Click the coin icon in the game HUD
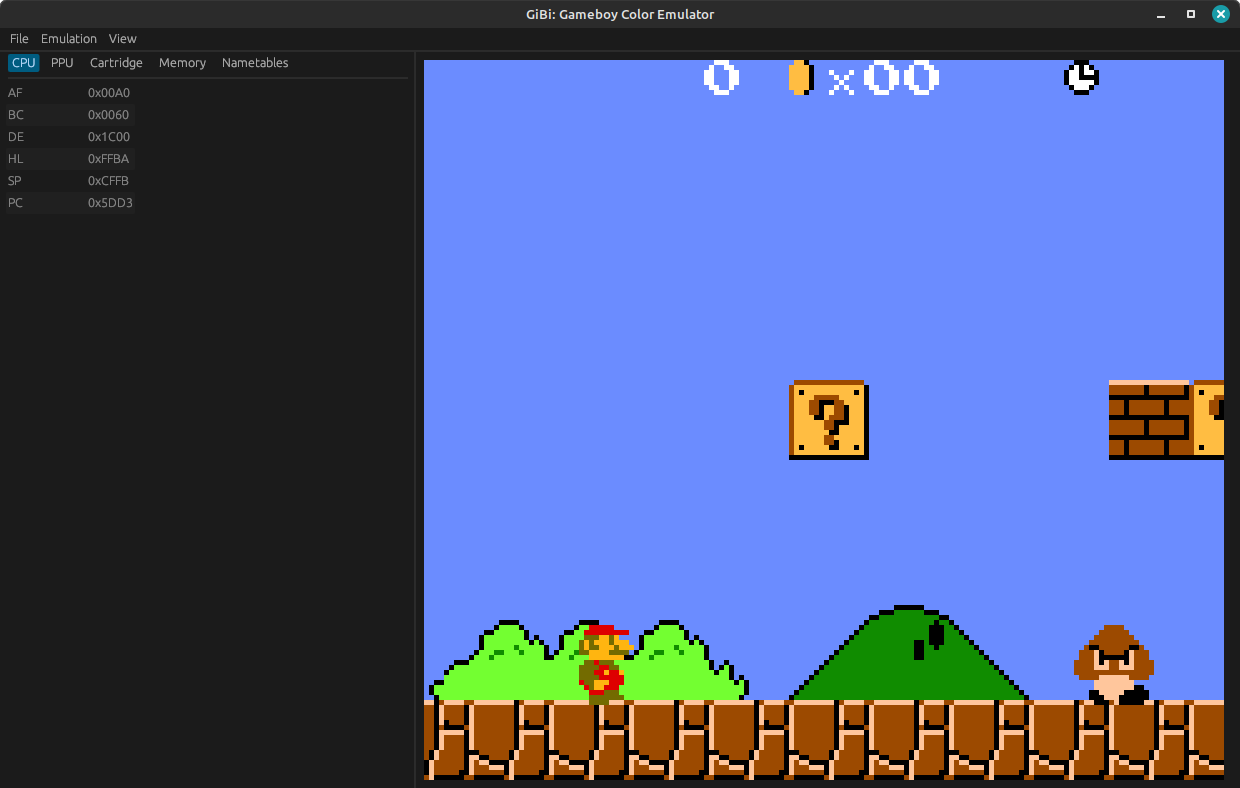Screen dimensions: 1240x788 [800, 77]
